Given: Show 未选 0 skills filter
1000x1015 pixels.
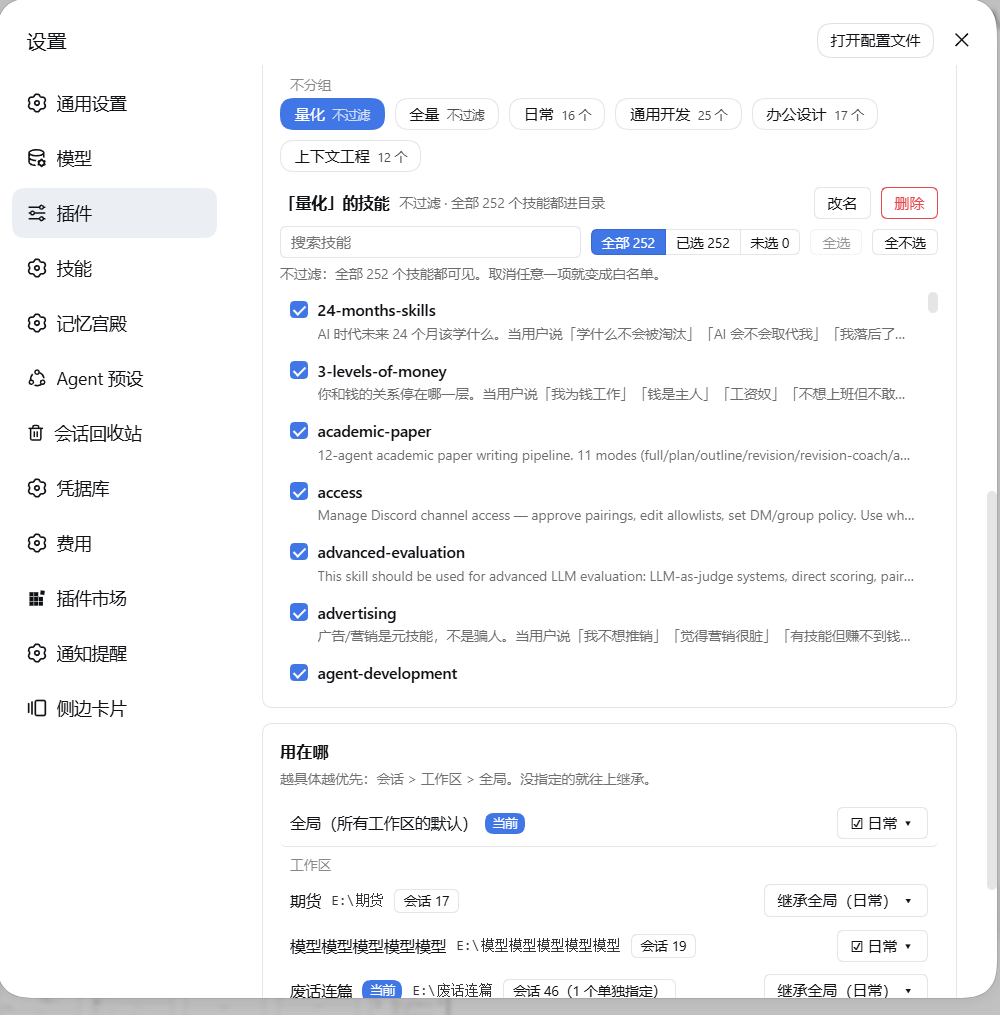Looking at the screenshot, I should [x=770, y=243].
